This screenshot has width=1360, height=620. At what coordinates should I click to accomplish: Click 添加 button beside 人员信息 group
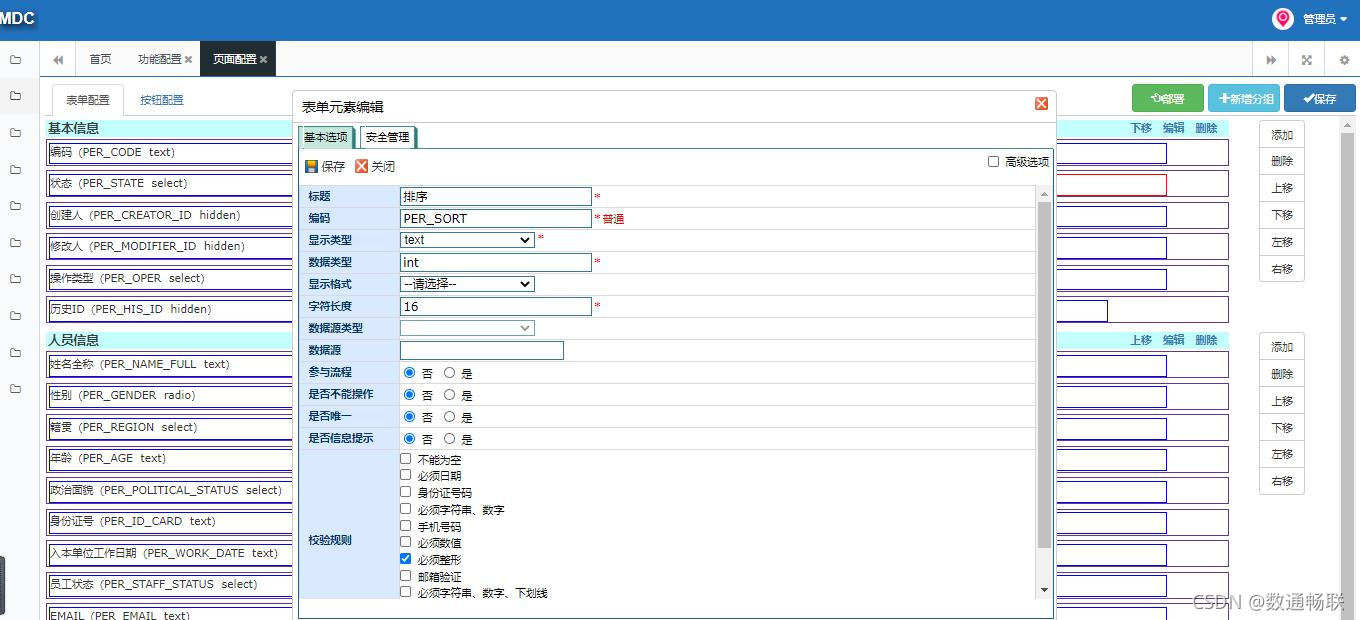(1282, 347)
